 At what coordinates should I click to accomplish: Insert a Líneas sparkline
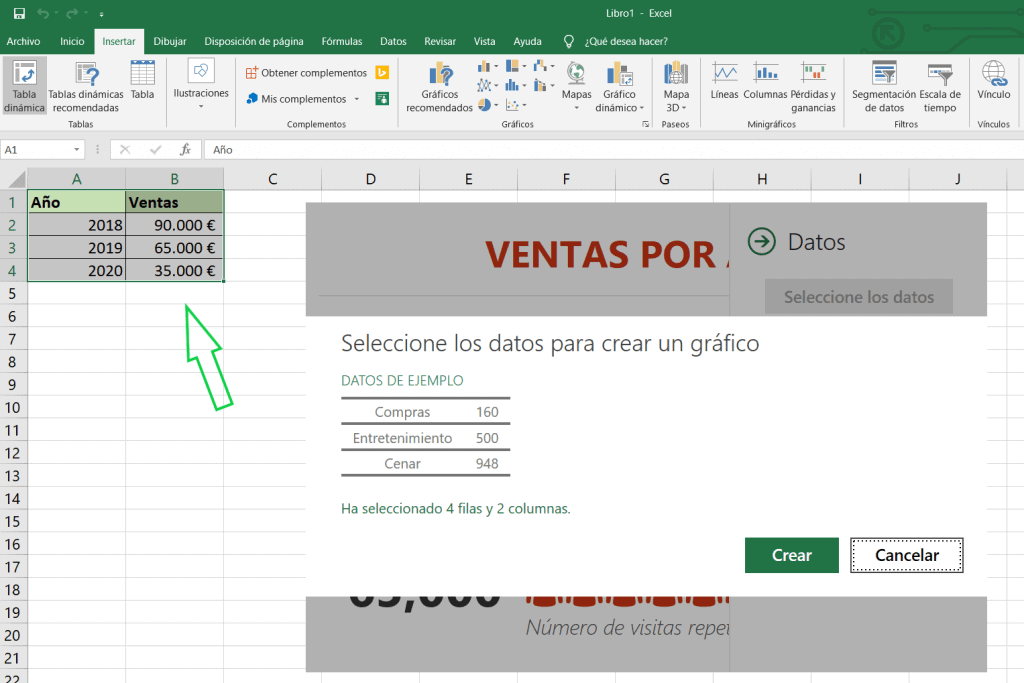click(724, 80)
